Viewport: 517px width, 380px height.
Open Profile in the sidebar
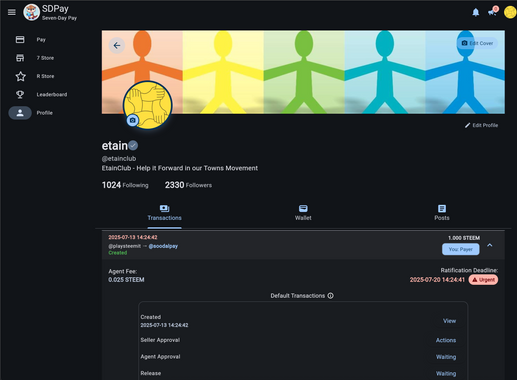(45, 113)
